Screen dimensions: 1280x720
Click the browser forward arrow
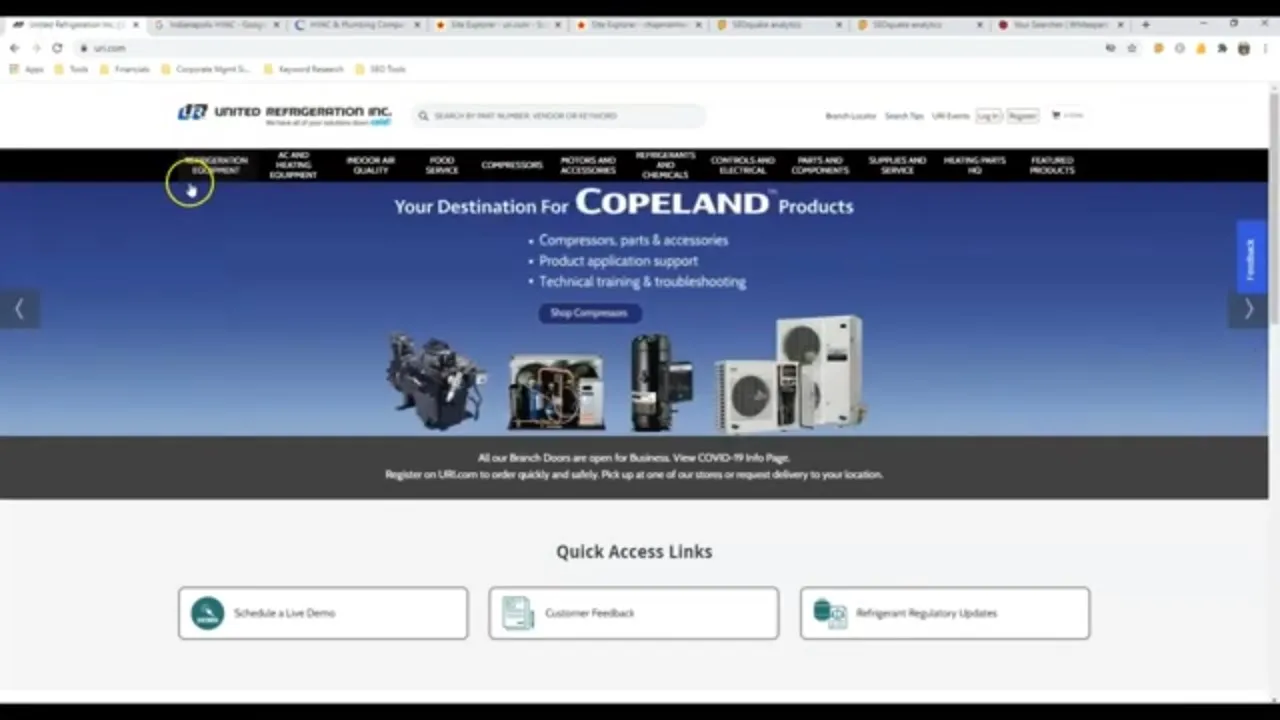click(x=36, y=48)
